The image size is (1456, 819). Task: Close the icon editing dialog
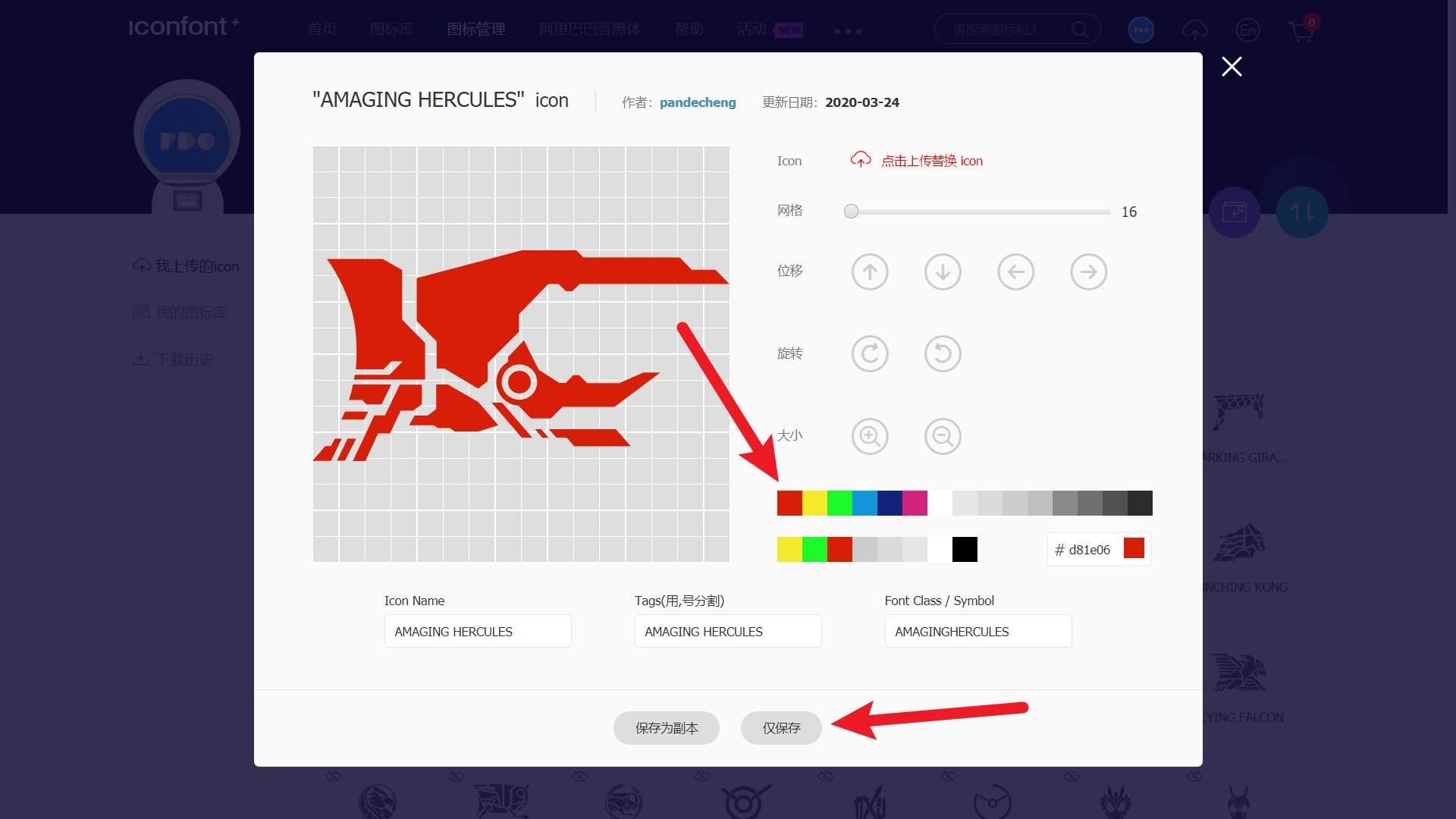point(1232,67)
